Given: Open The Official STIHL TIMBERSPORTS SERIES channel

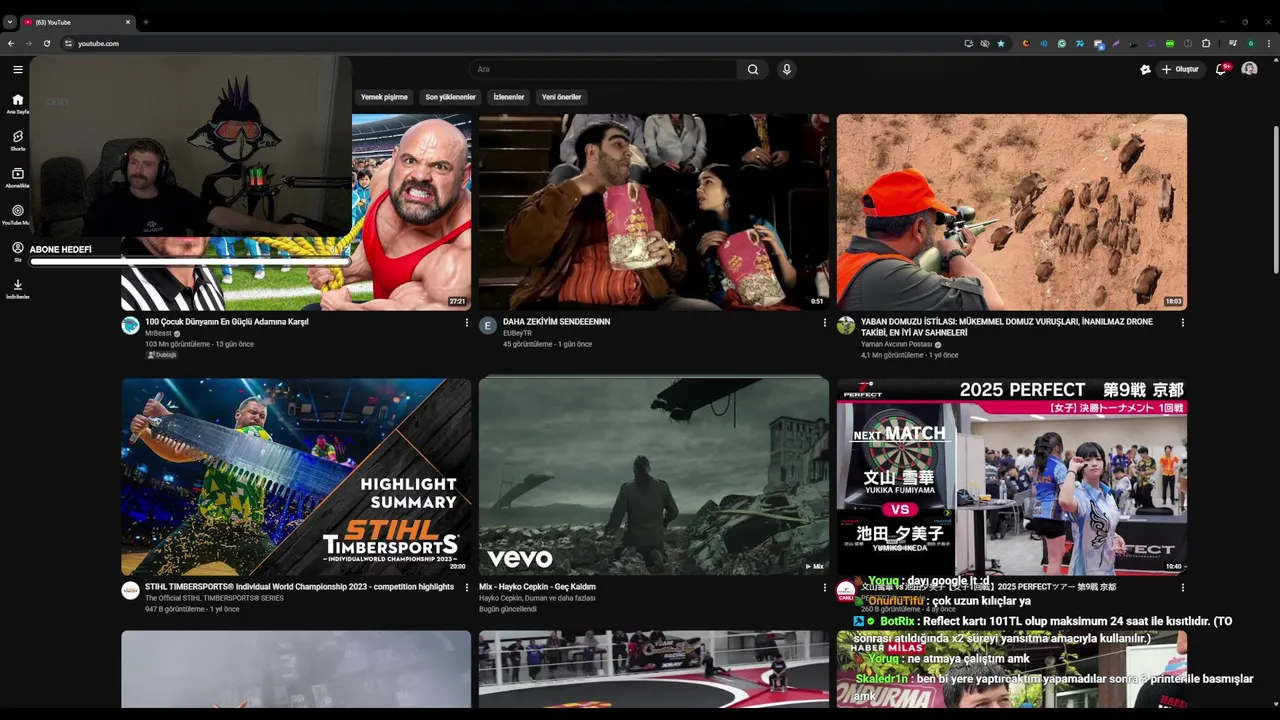Looking at the screenshot, I should [214, 598].
